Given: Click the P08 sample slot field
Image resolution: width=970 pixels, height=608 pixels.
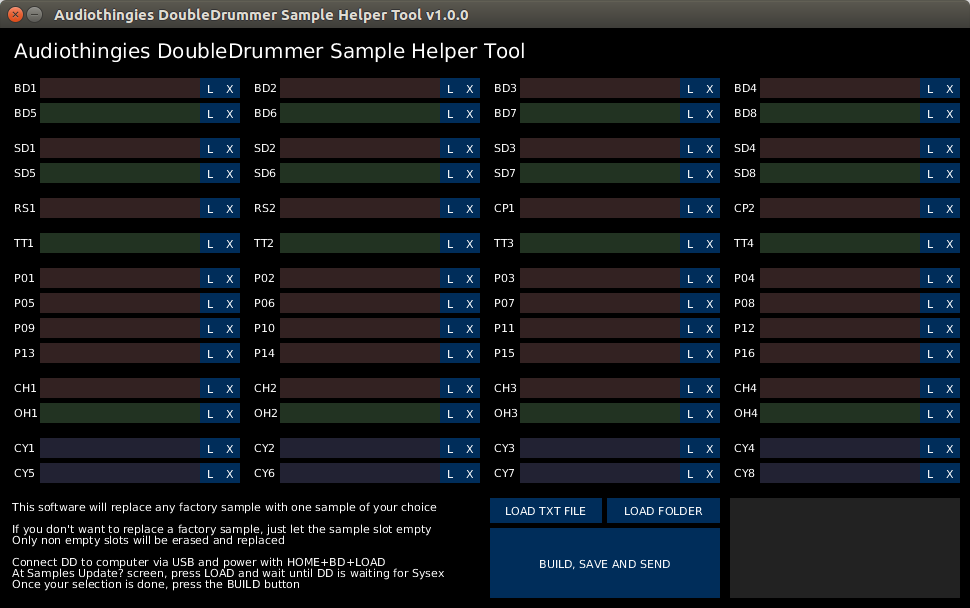Looking at the screenshot, I should coord(840,303).
